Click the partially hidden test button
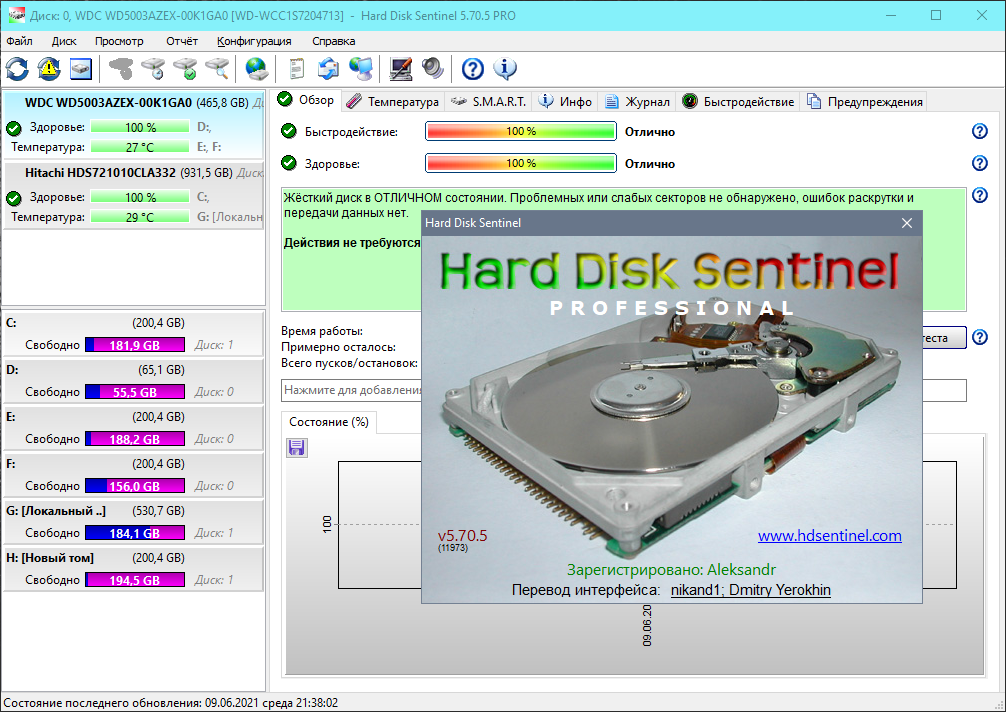The height and width of the screenshot is (712, 1006). pos(944,337)
